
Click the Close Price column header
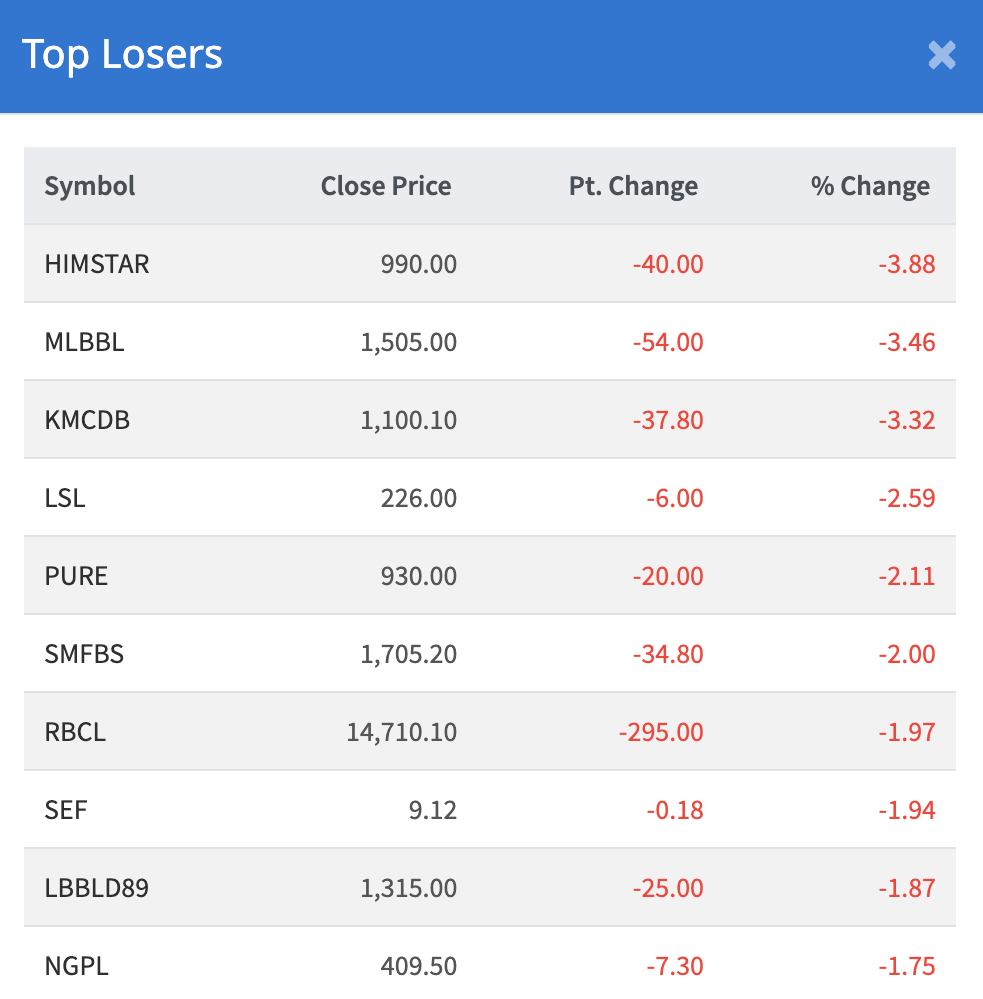[x=385, y=186]
